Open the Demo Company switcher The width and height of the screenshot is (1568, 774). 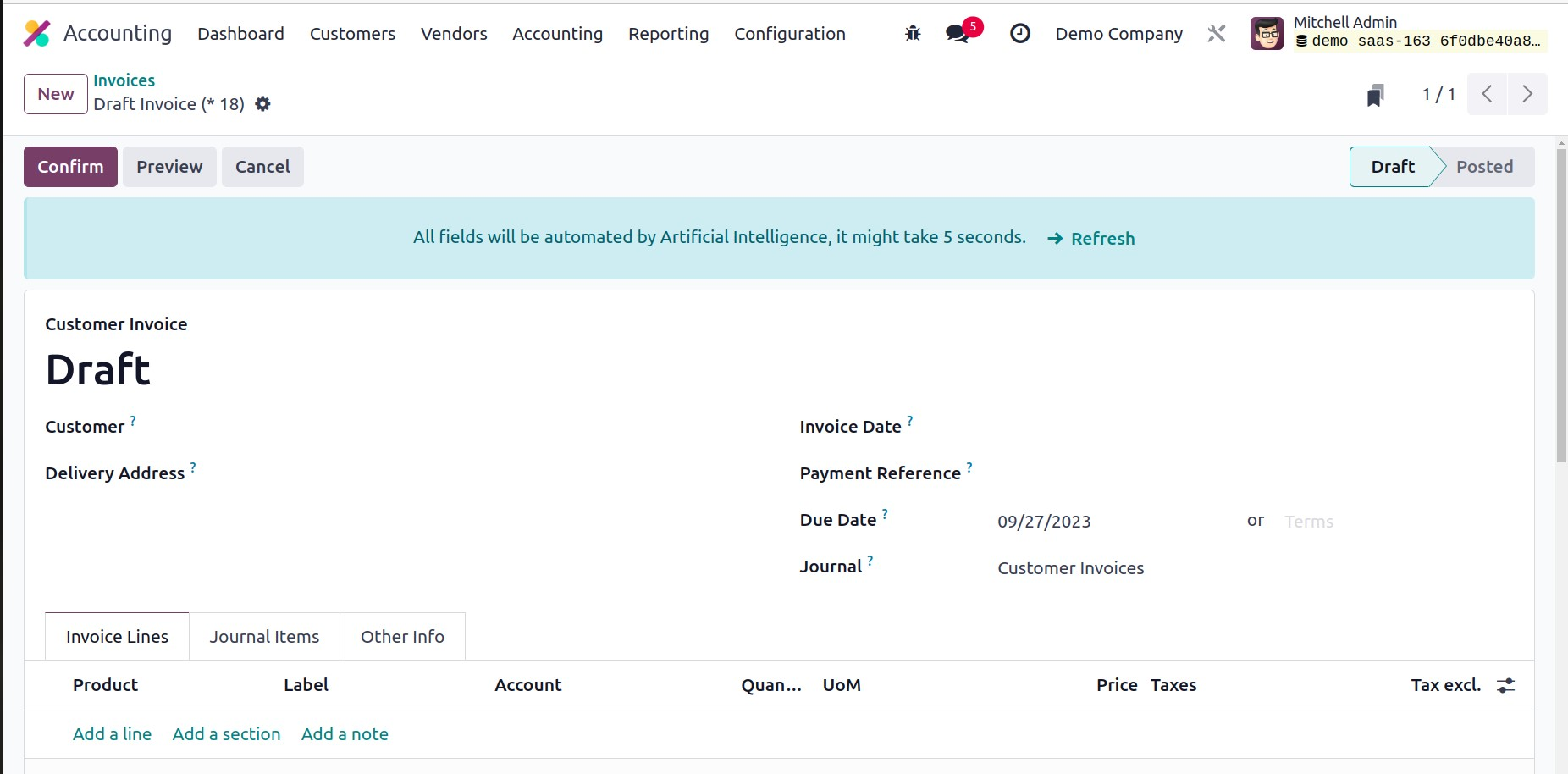(x=1118, y=34)
